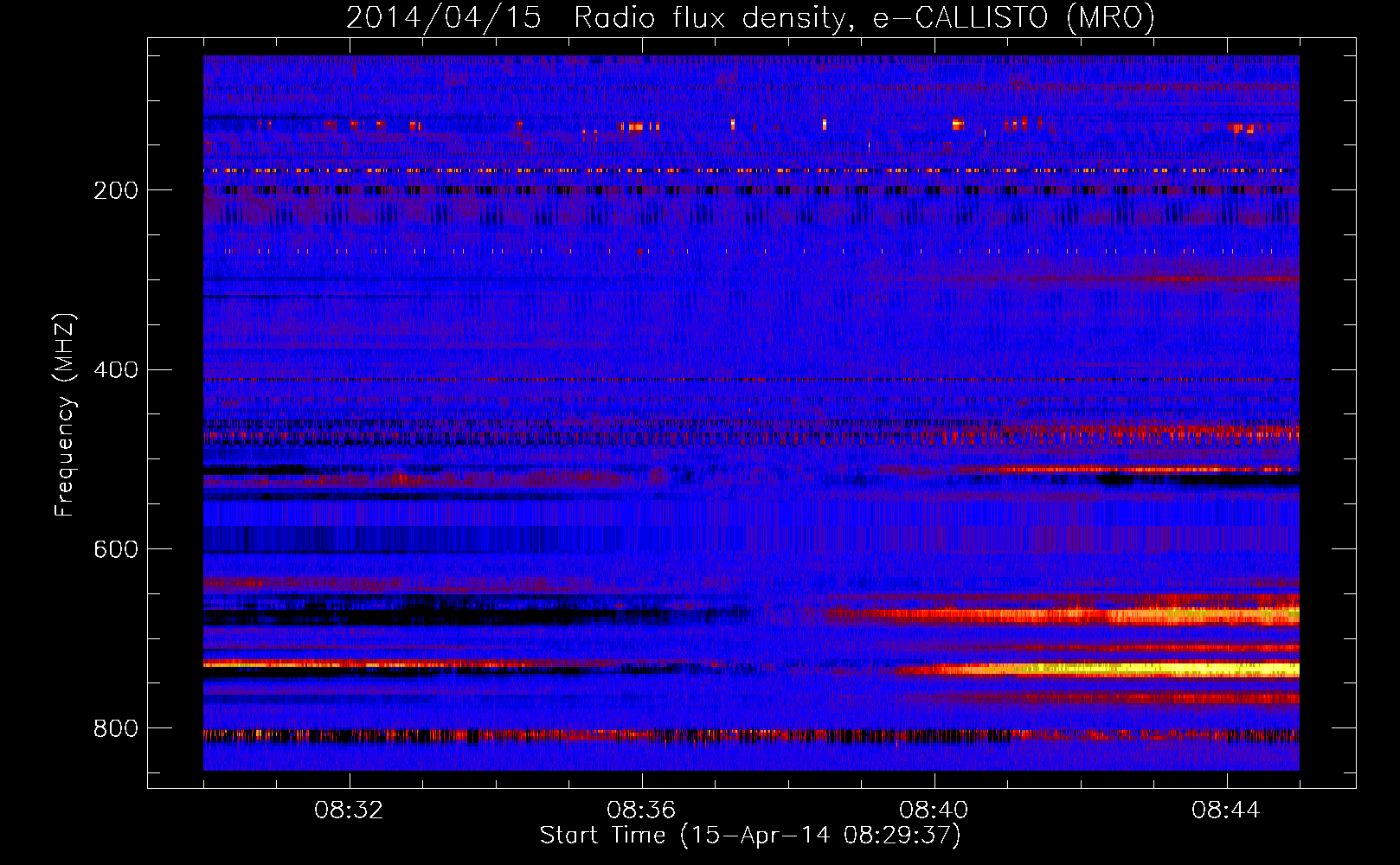This screenshot has width=1400, height=865.
Task: Click the 800 frequency tick label
Action: click(116, 728)
